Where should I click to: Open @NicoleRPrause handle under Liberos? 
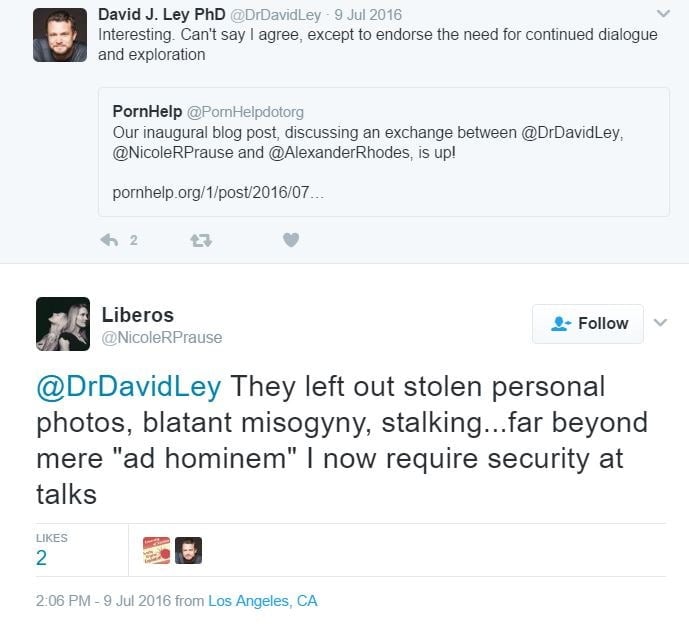(161, 338)
